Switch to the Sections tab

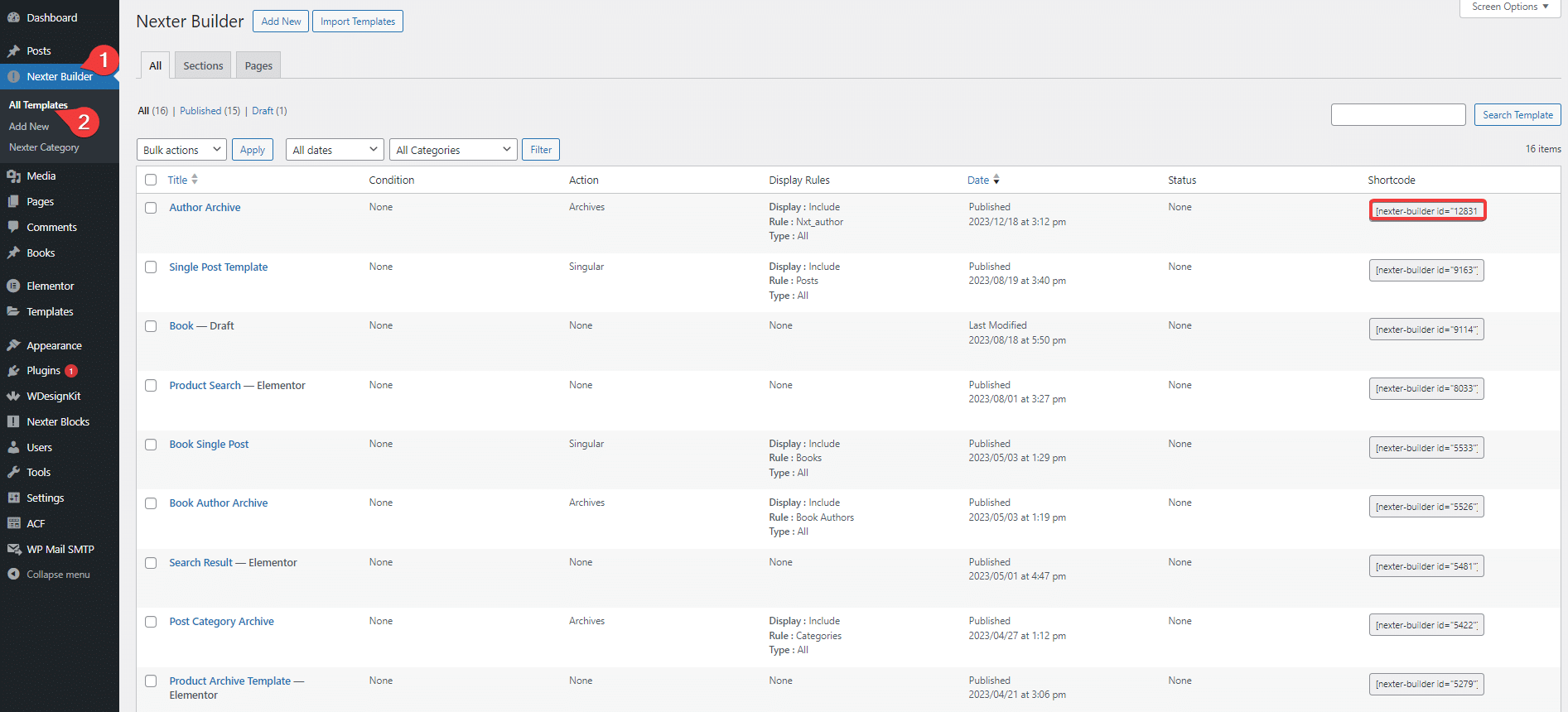[x=203, y=65]
